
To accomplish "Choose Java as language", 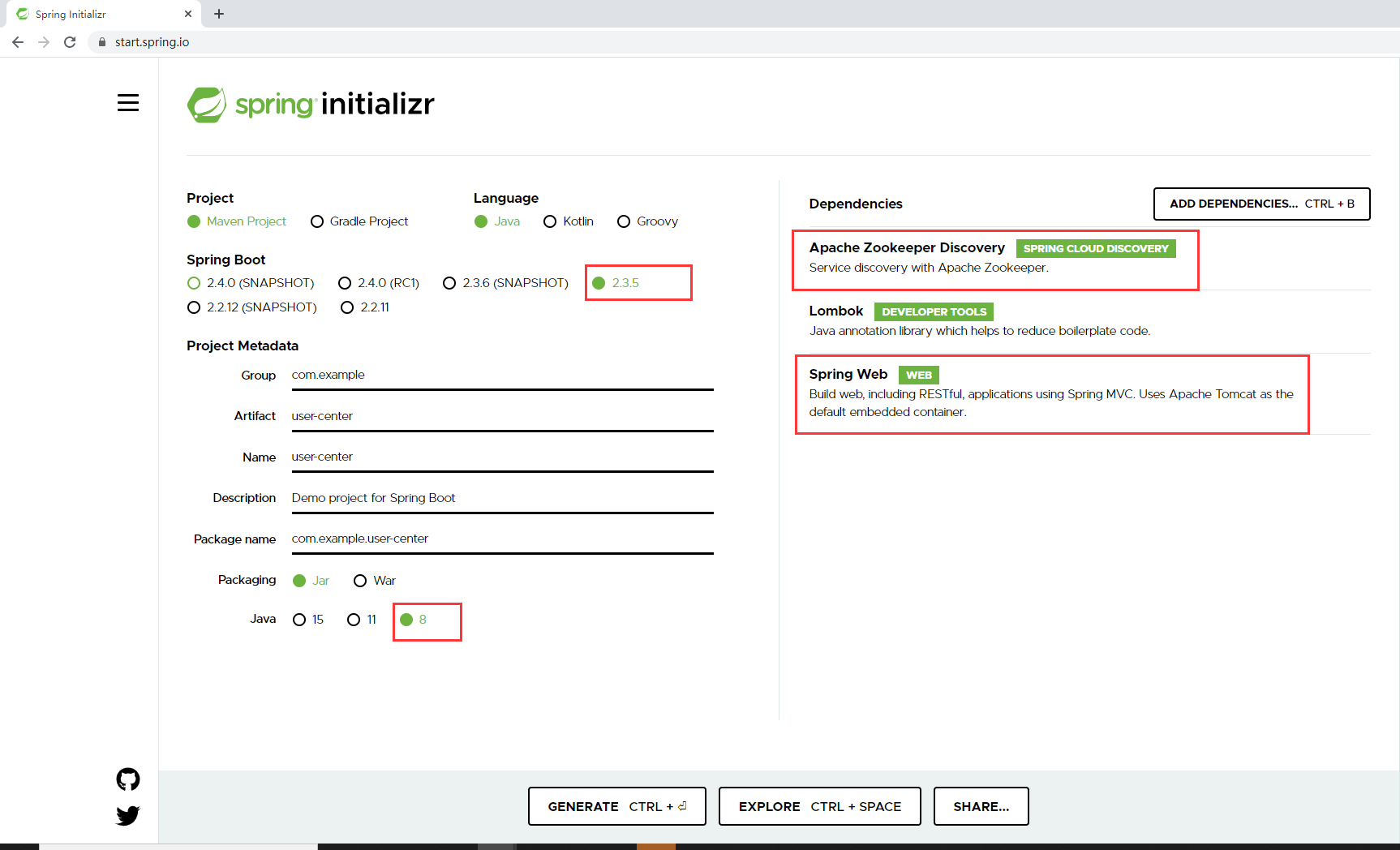I will 497,221.
